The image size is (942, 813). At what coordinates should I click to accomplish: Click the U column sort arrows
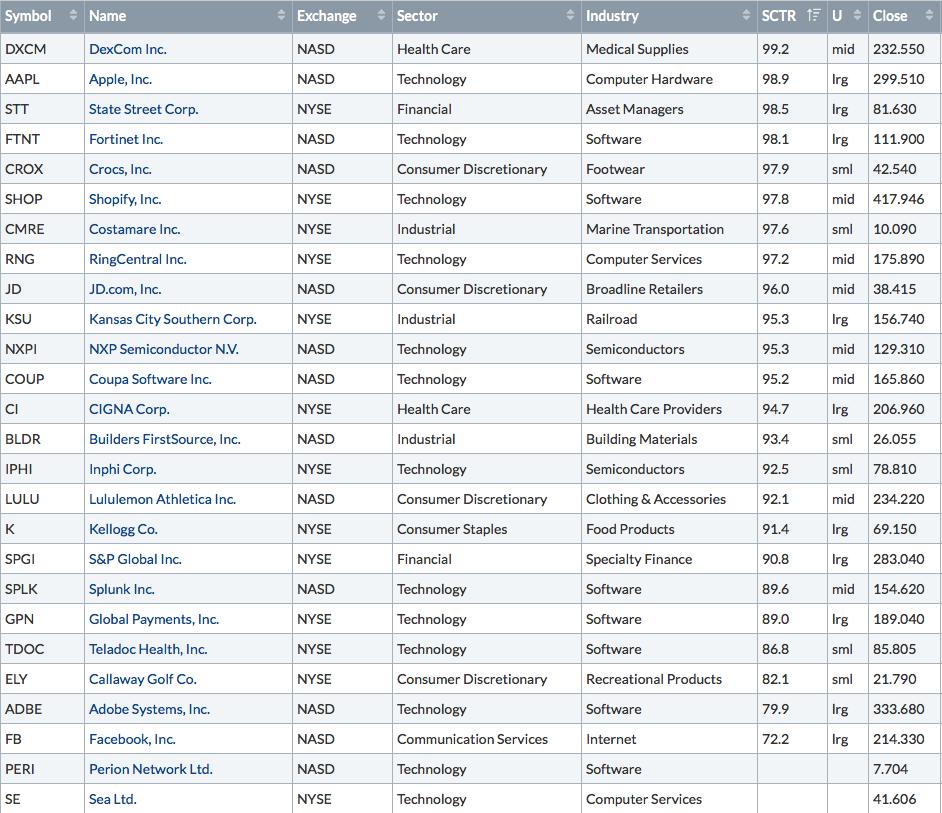(857, 15)
